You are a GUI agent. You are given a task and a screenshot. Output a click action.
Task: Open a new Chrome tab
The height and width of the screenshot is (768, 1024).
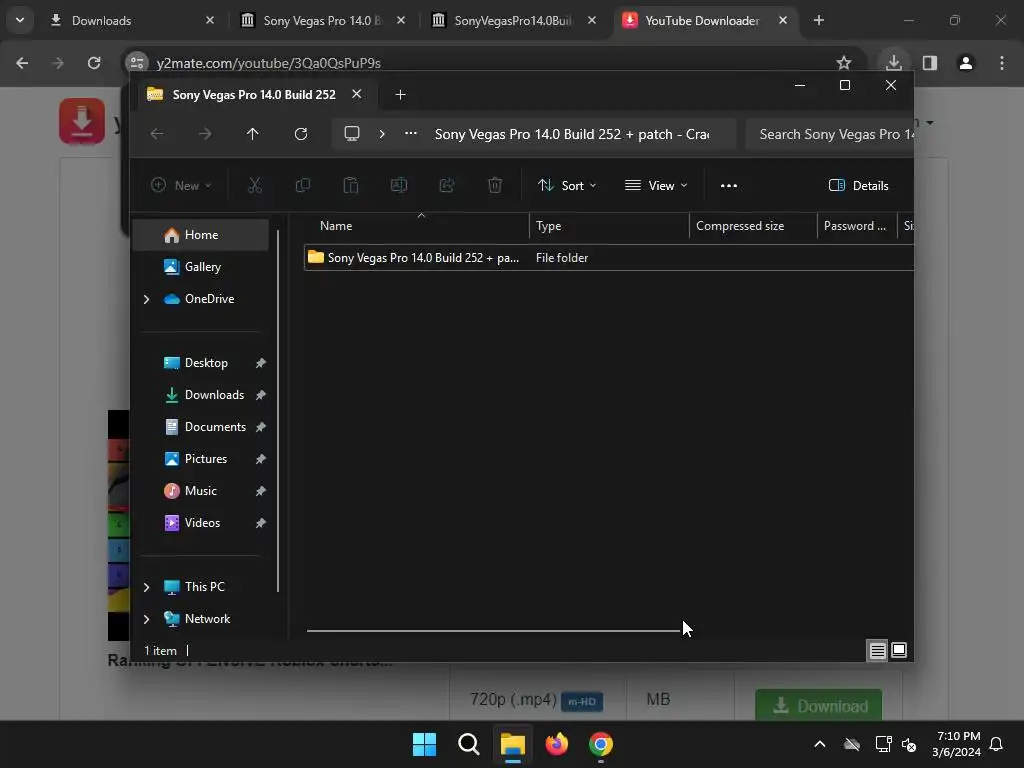(x=819, y=20)
